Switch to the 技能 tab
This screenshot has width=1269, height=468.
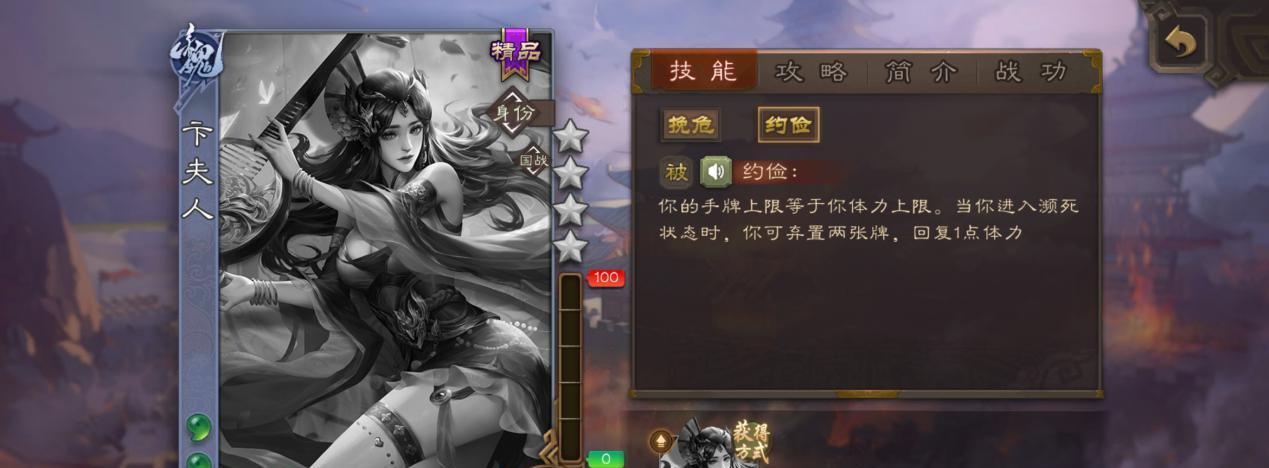[703, 72]
